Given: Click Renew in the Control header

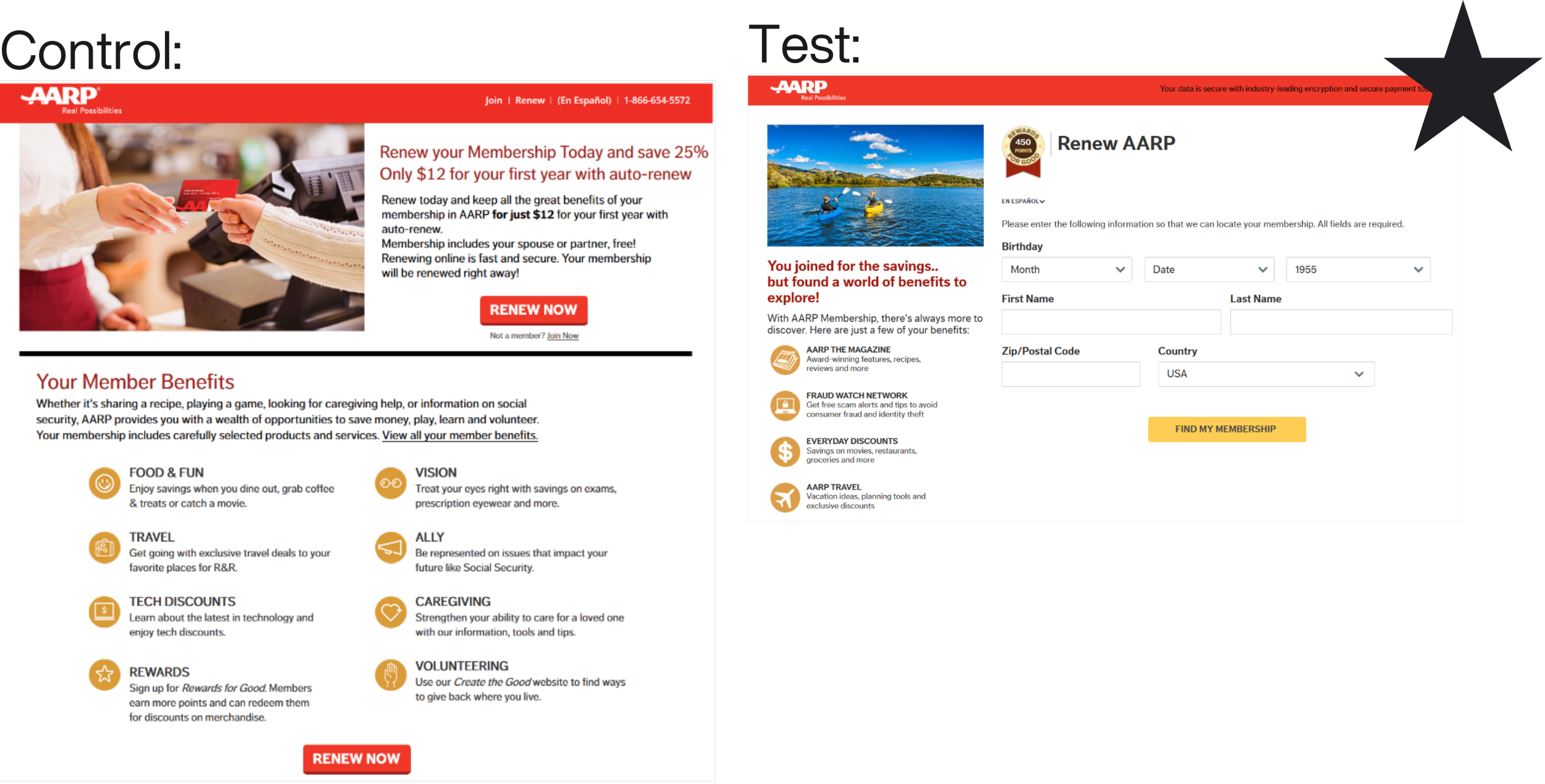Looking at the screenshot, I should click(530, 100).
